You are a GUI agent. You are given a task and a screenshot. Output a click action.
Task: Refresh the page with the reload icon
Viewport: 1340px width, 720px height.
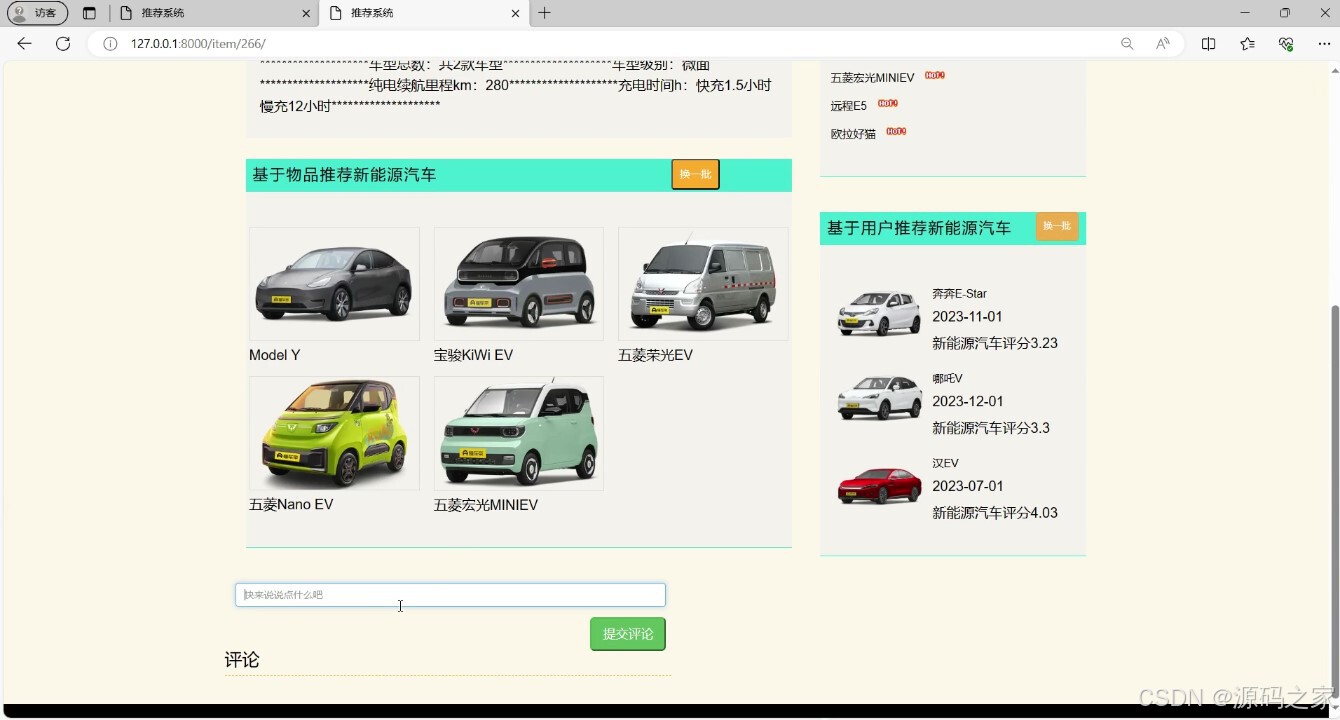point(63,43)
